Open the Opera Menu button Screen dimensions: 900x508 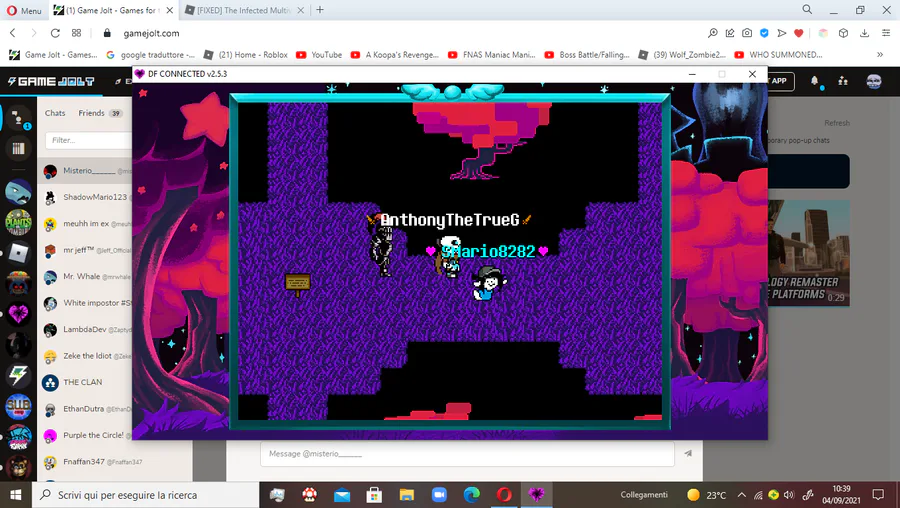[x=24, y=10]
